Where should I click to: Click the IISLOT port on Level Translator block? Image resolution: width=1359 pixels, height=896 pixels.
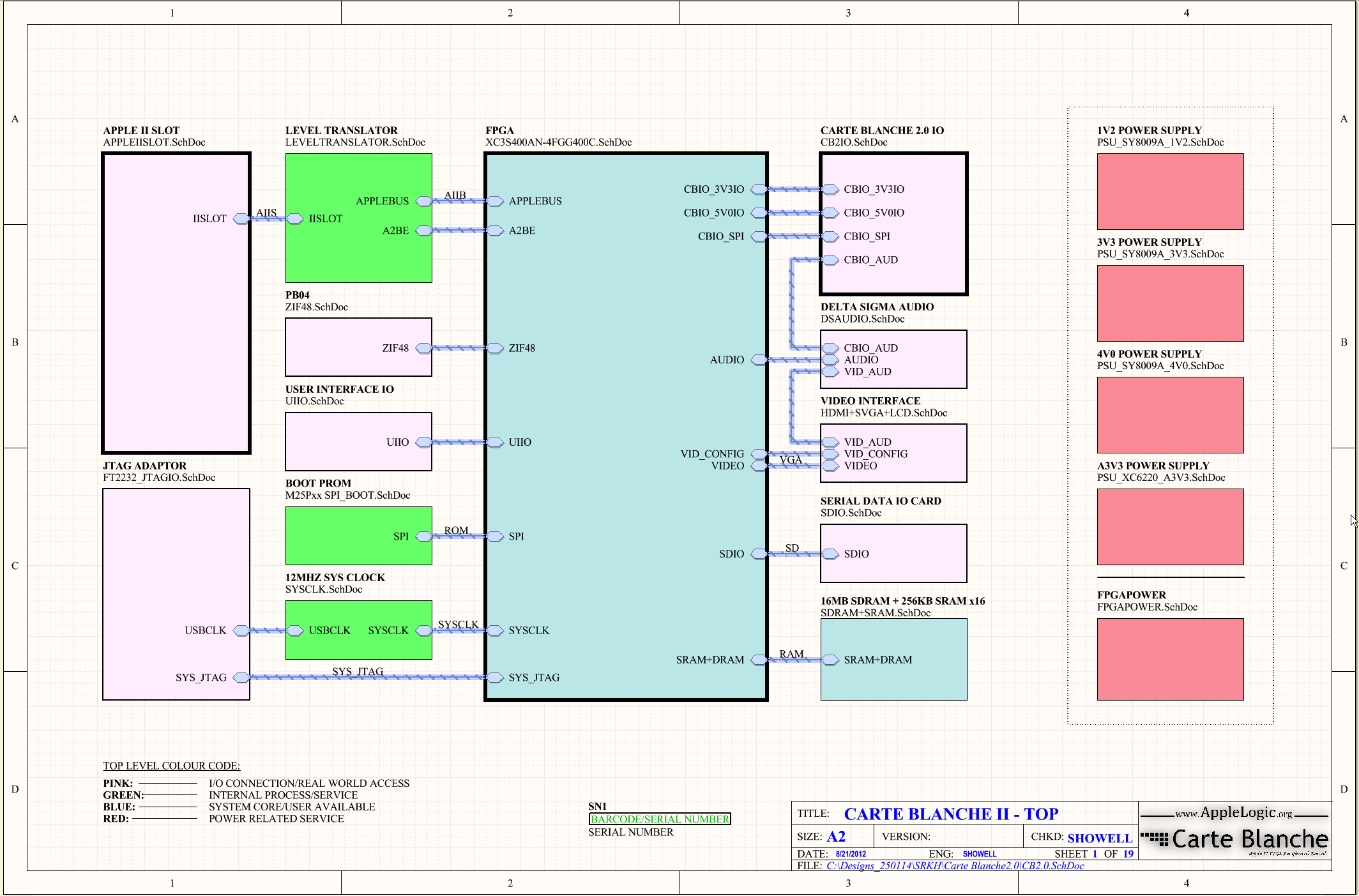click(x=294, y=218)
